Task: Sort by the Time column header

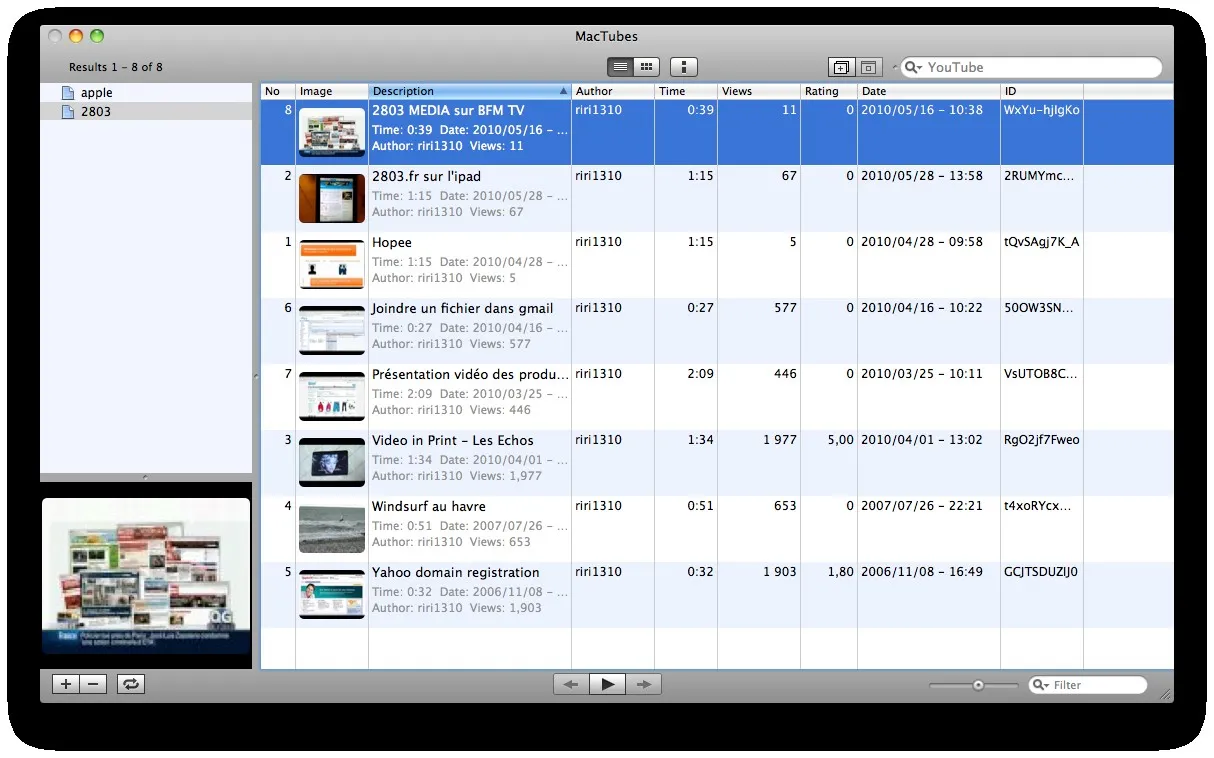Action: [686, 91]
